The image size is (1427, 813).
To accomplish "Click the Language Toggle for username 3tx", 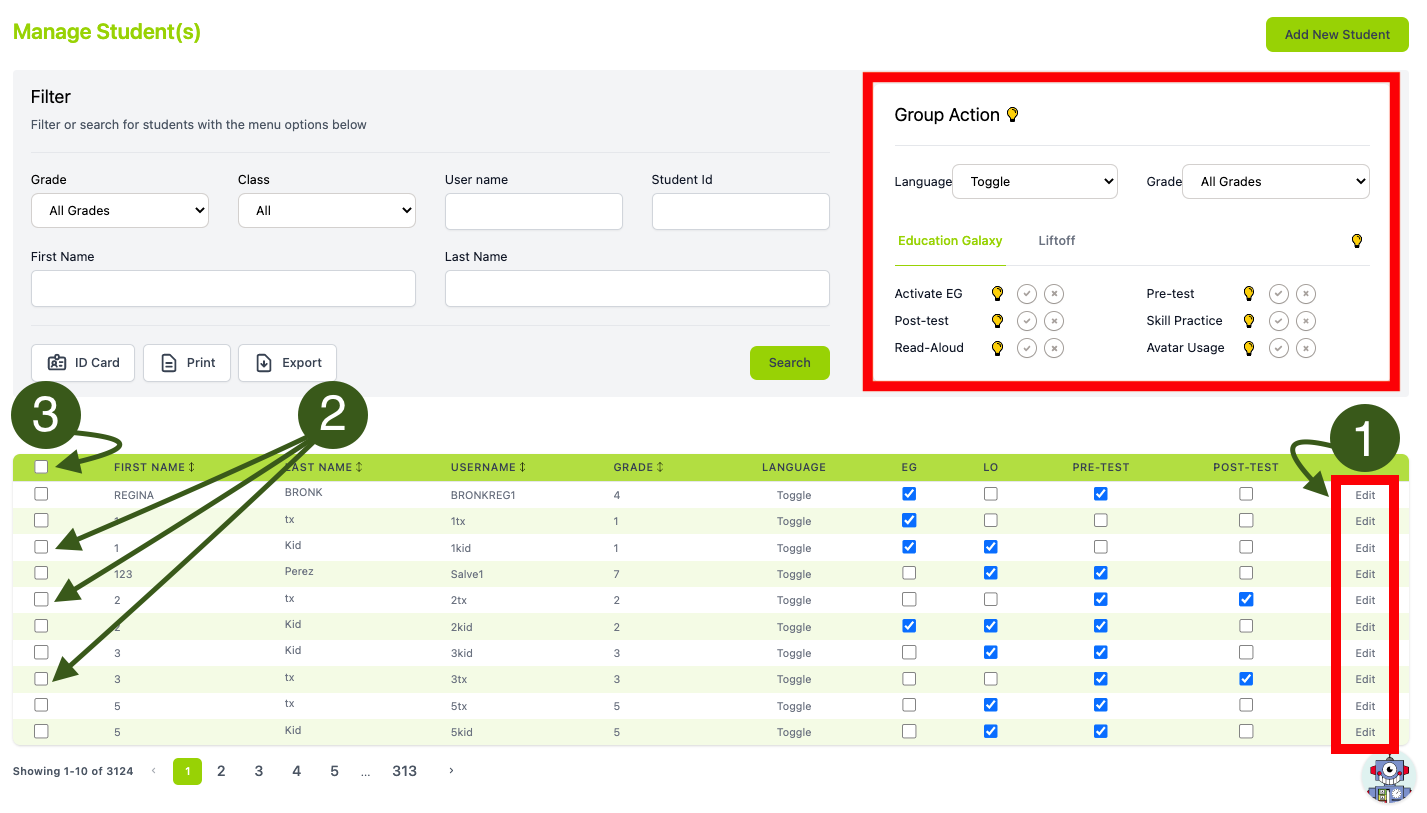I will click(794, 680).
